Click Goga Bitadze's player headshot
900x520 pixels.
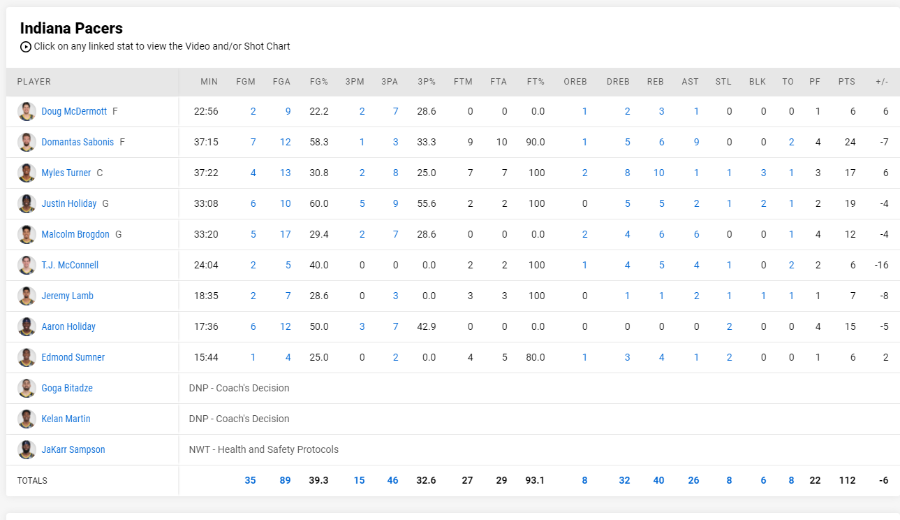26,388
